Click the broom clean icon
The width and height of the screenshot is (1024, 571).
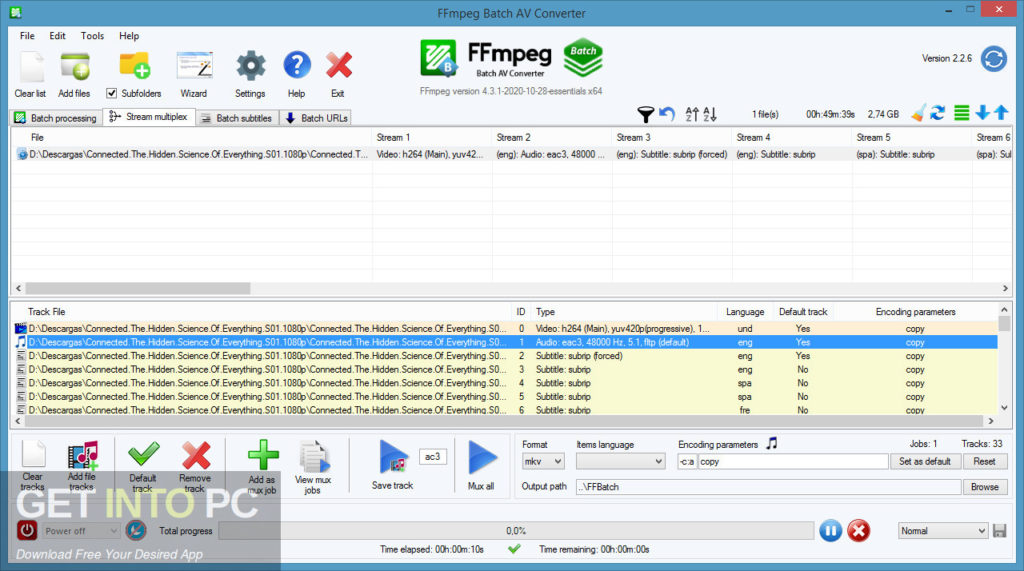(x=918, y=114)
